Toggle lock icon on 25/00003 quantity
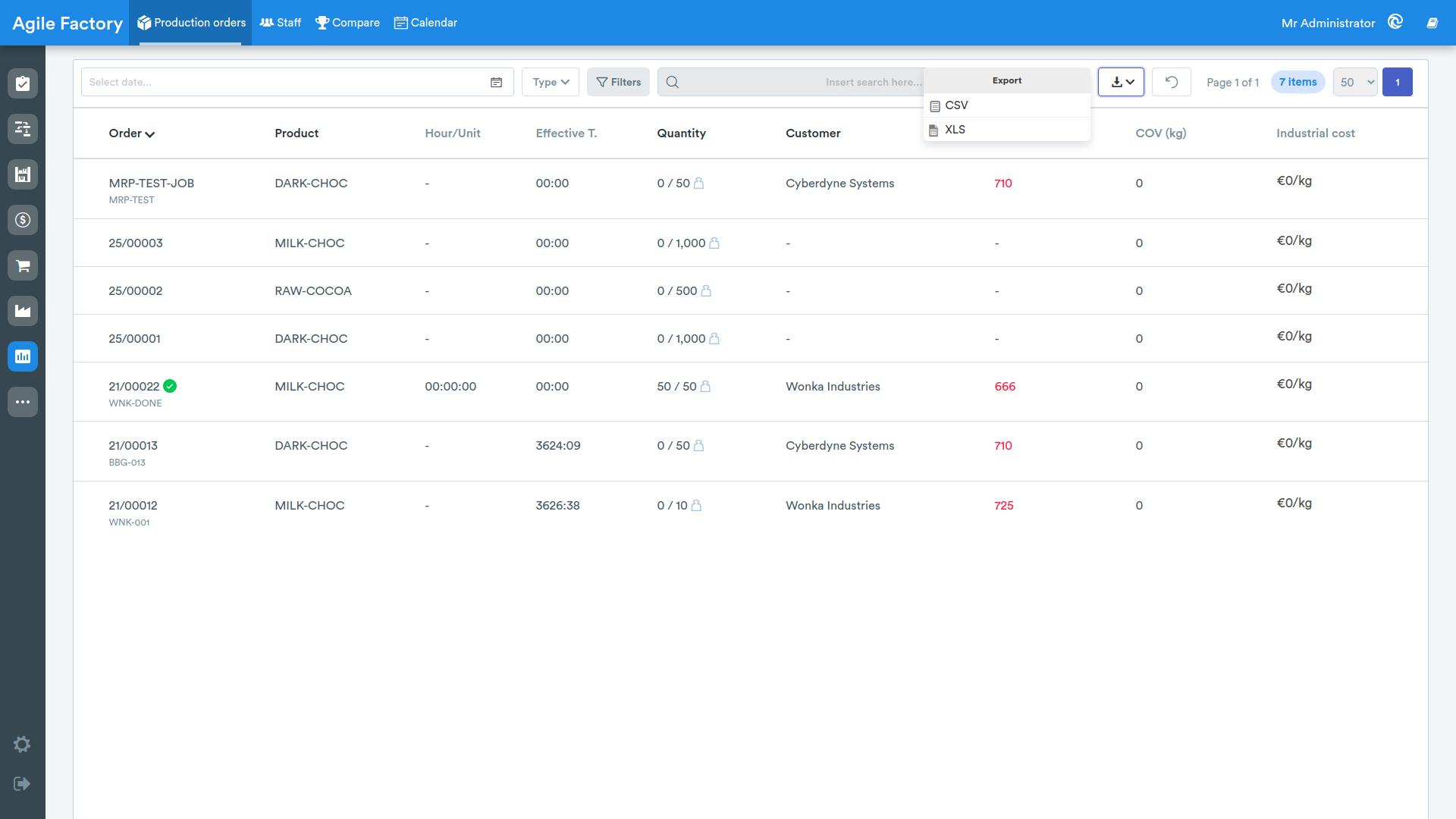Image resolution: width=1456 pixels, height=819 pixels. (x=714, y=243)
